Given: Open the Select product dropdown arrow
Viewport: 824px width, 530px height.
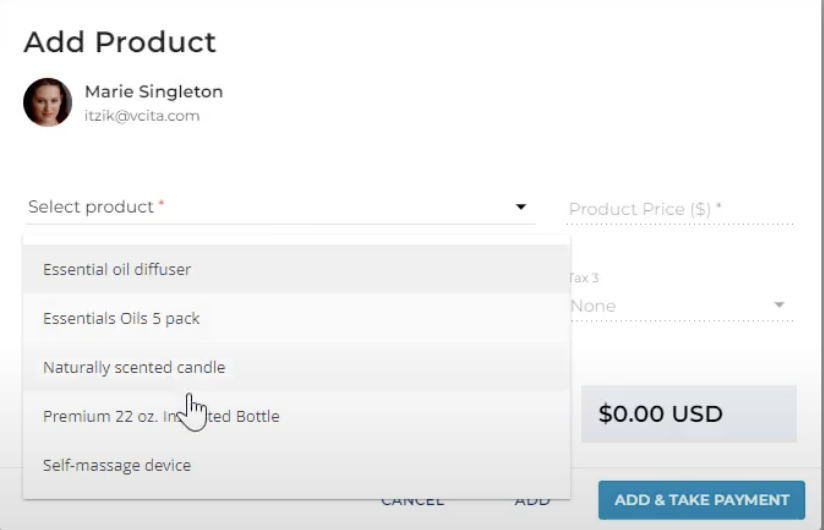Looking at the screenshot, I should [x=520, y=207].
